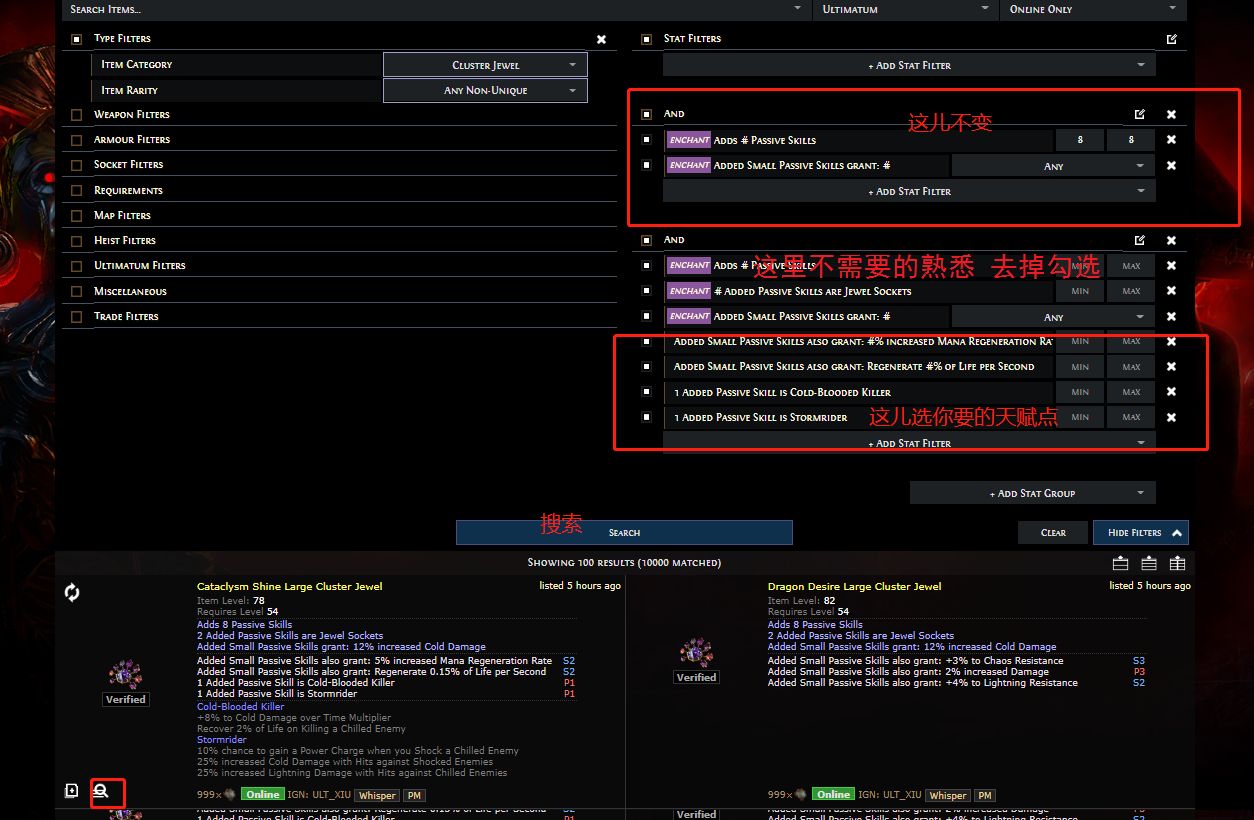1254x820 pixels.
Task: Whisper the Cataclysm Shine seller
Action: [x=377, y=796]
